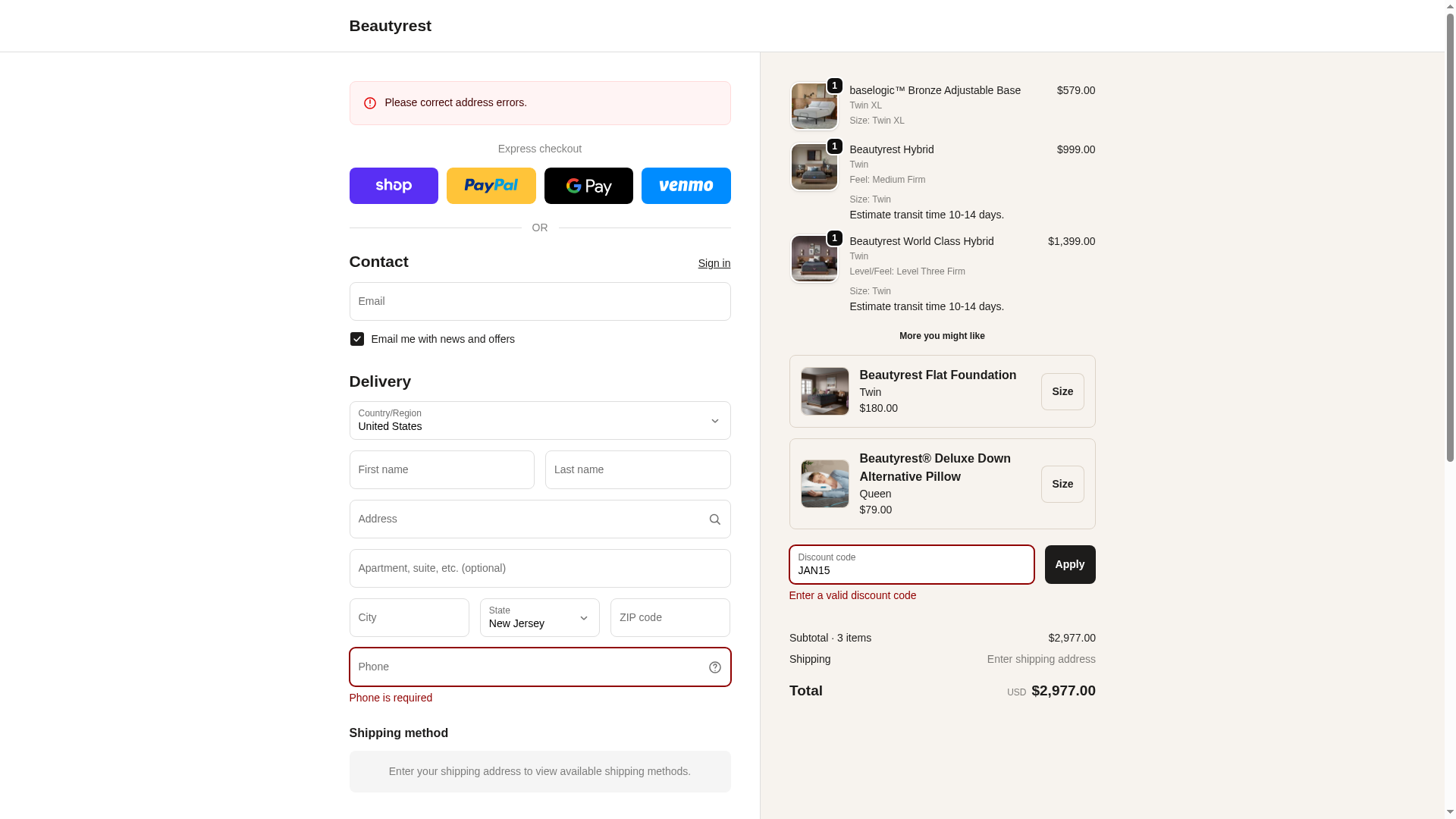Open the phone field help icon

pyautogui.click(x=715, y=667)
